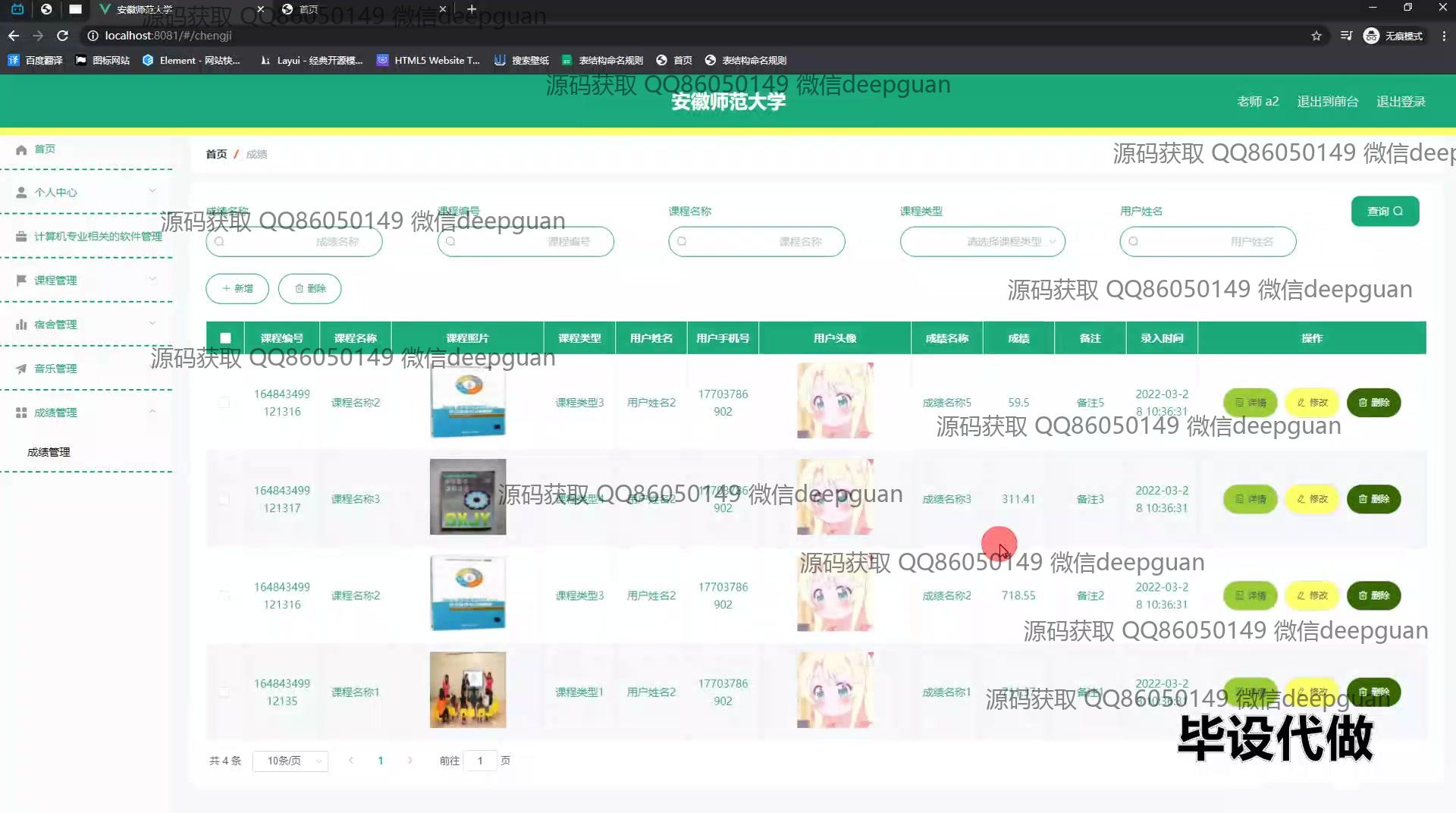Click the home icon beside 首页 in sidebar
The width and height of the screenshot is (1456, 813).
pyautogui.click(x=22, y=149)
